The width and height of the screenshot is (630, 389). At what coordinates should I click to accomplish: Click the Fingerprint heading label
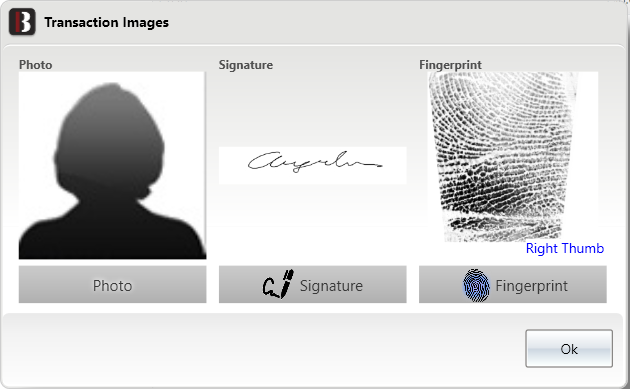coord(450,65)
